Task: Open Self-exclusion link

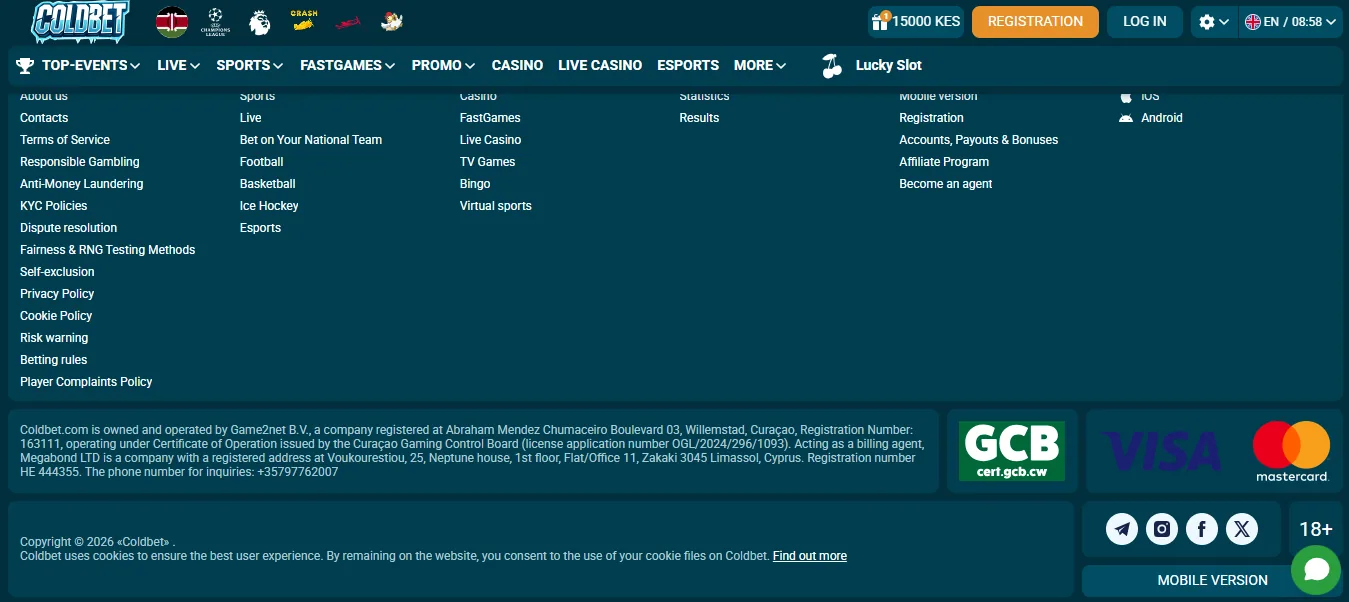Action: (57, 272)
